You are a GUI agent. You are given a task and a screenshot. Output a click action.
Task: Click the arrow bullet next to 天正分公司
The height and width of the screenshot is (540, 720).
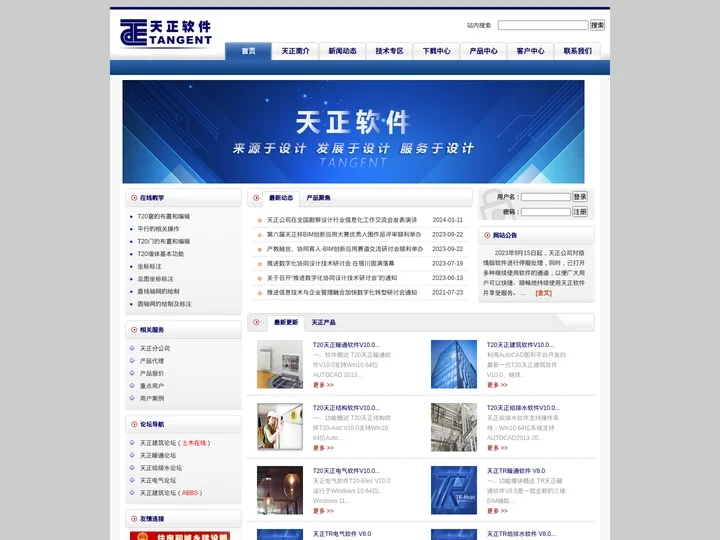(132, 348)
